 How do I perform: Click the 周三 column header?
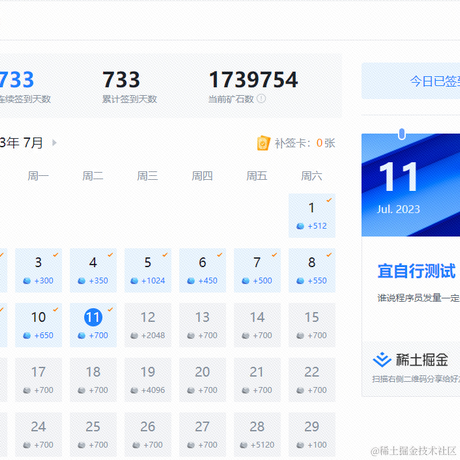tap(147, 176)
